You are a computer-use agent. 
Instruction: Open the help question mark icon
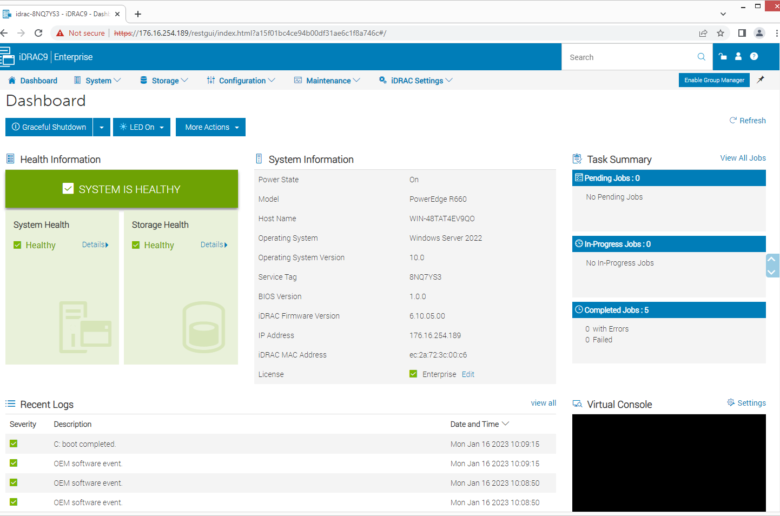click(x=754, y=56)
